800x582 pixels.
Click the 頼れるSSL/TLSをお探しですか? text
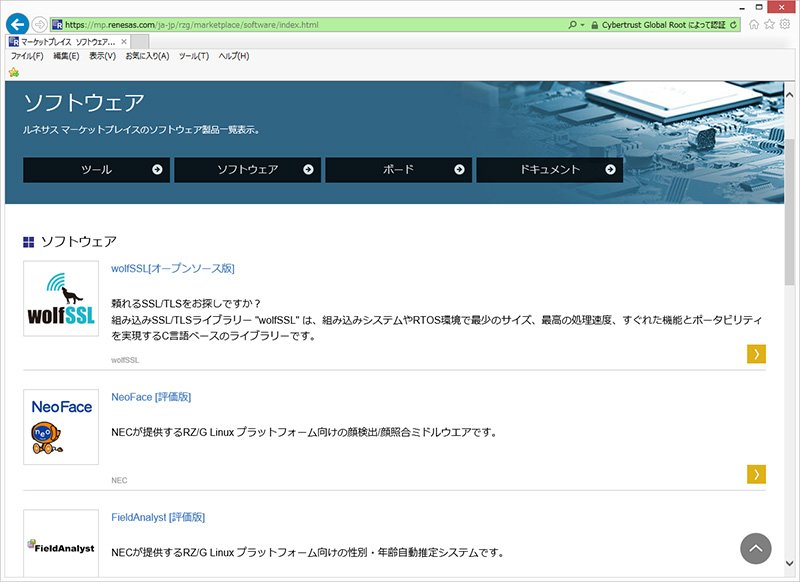click(x=186, y=303)
